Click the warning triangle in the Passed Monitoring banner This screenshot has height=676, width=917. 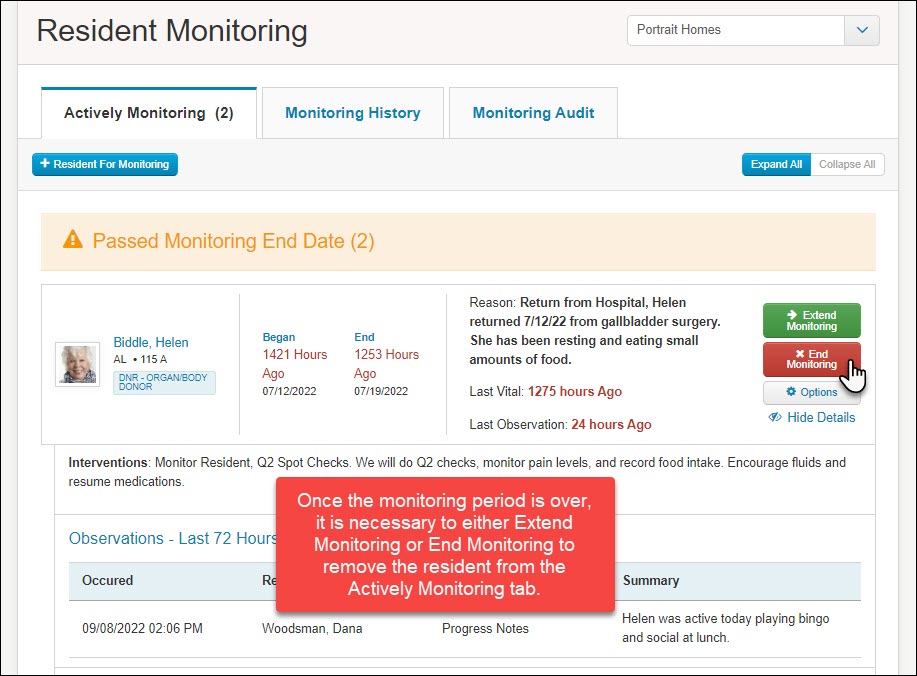[73, 240]
